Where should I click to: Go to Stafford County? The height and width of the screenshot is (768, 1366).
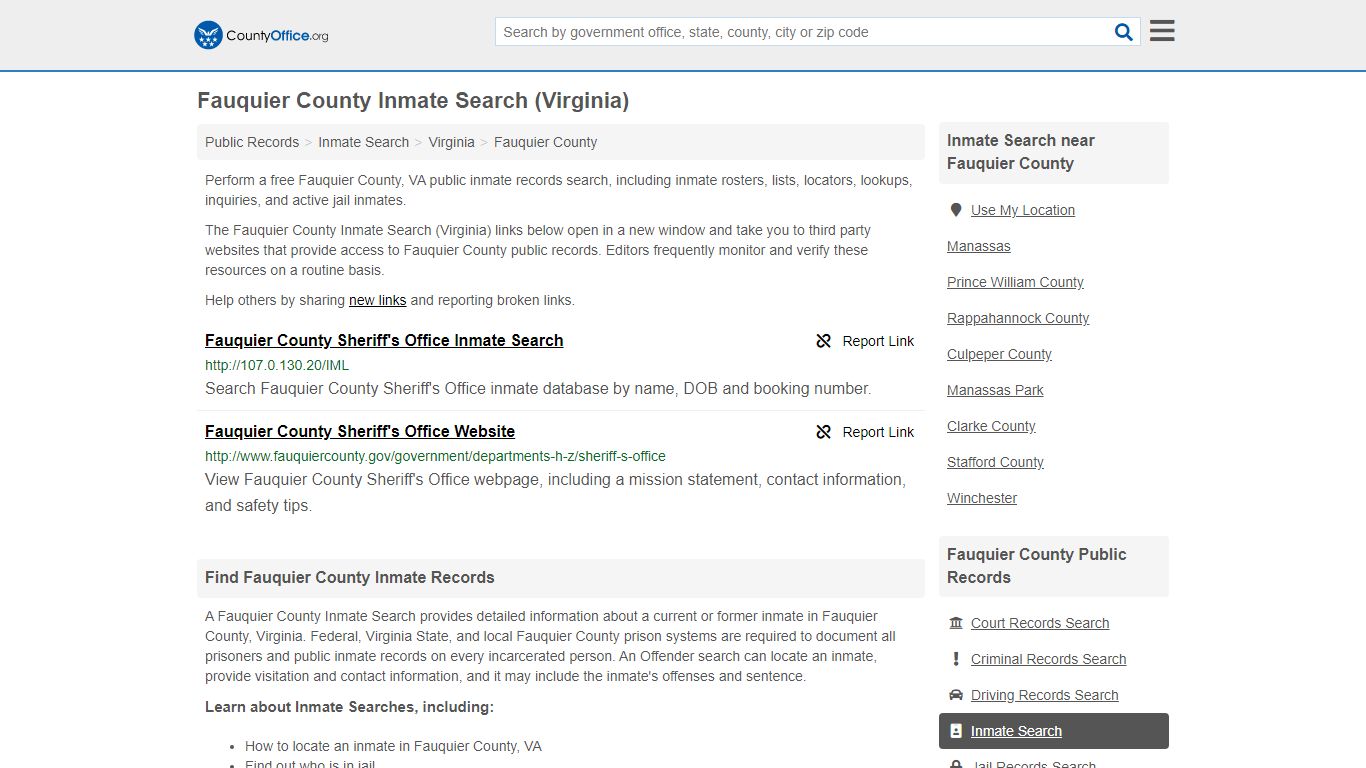[995, 462]
